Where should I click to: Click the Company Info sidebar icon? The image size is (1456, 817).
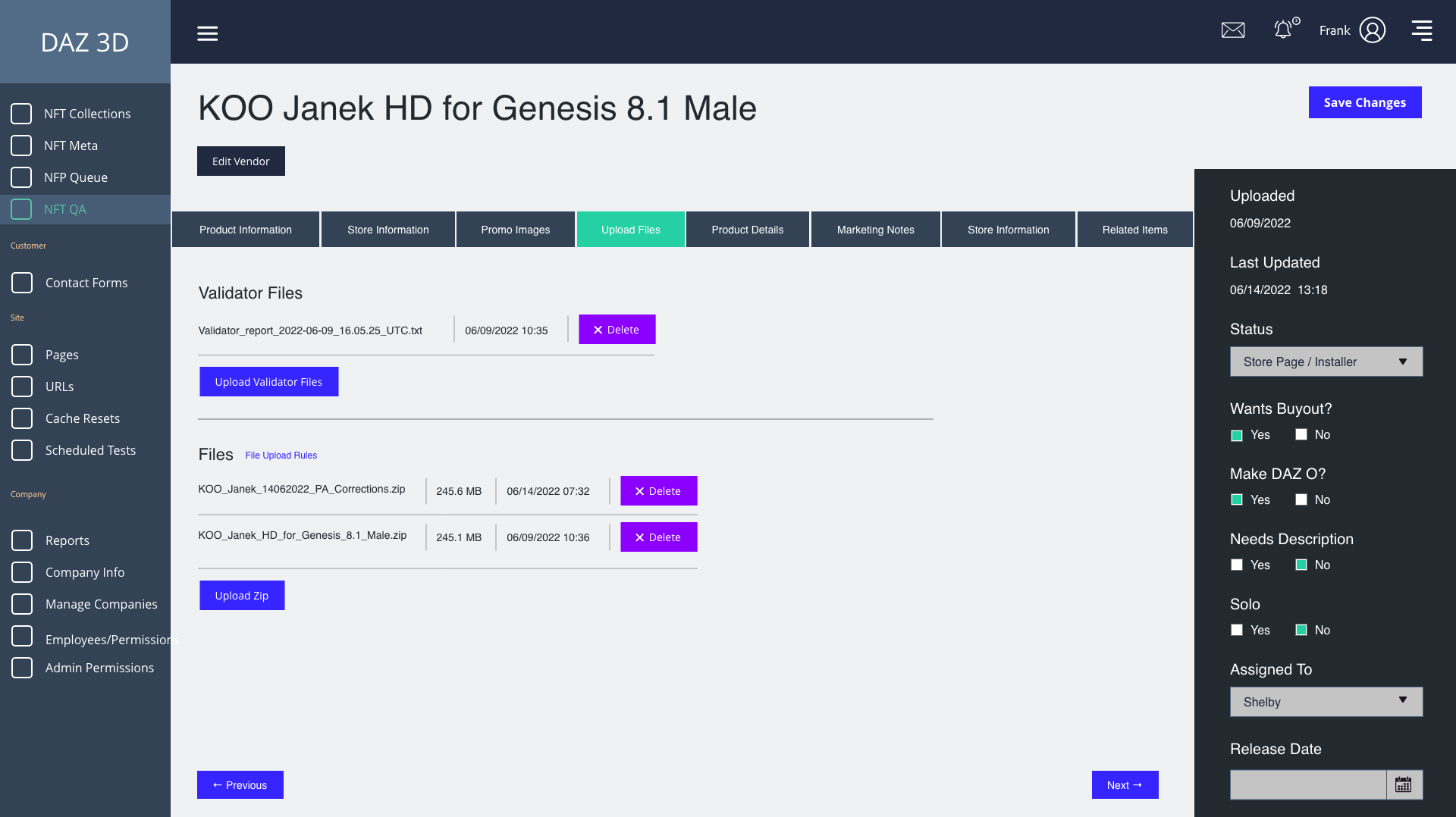tap(22, 572)
